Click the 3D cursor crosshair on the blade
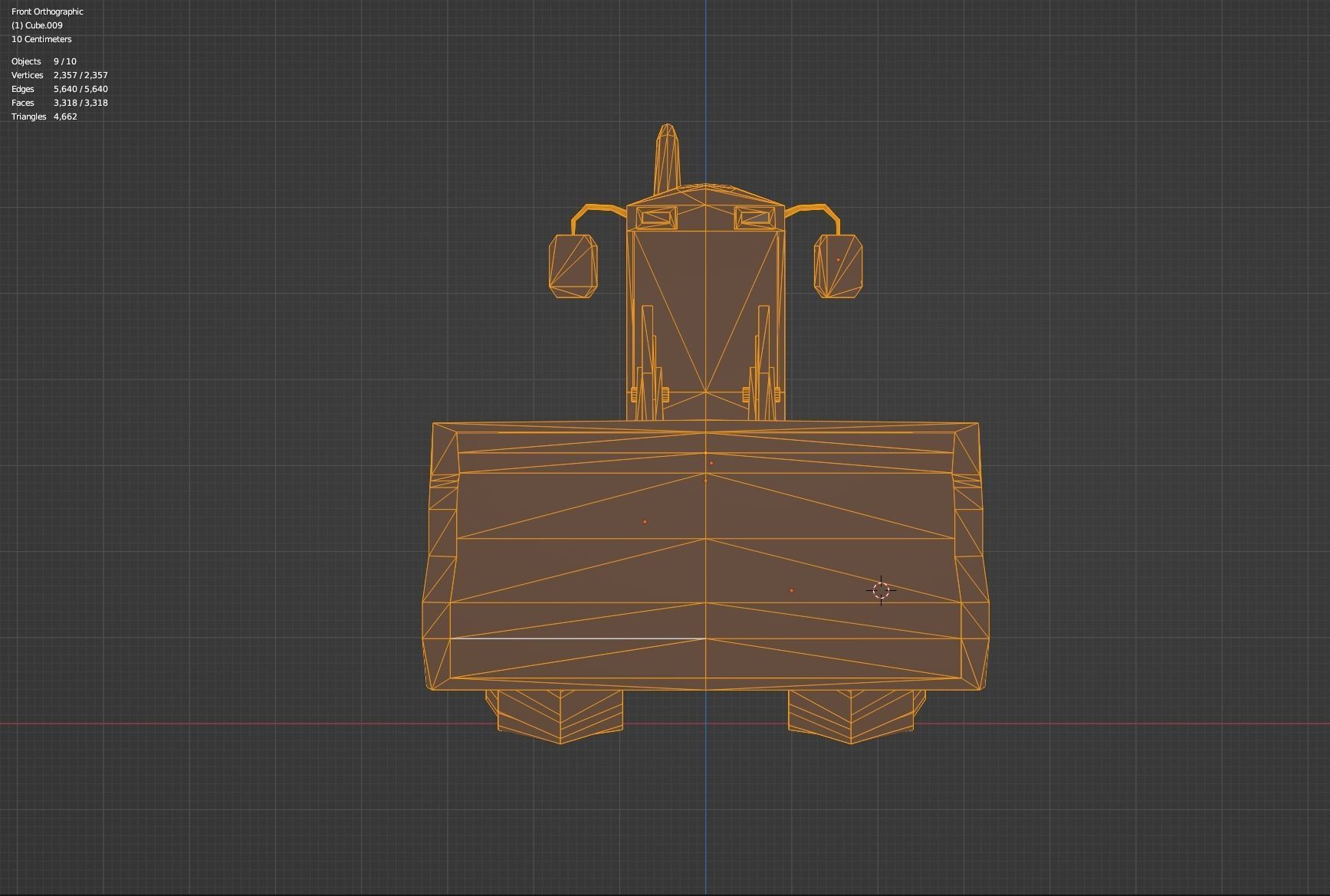The height and width of the screenshot is (896, 1330). click(x=881, y=590)
